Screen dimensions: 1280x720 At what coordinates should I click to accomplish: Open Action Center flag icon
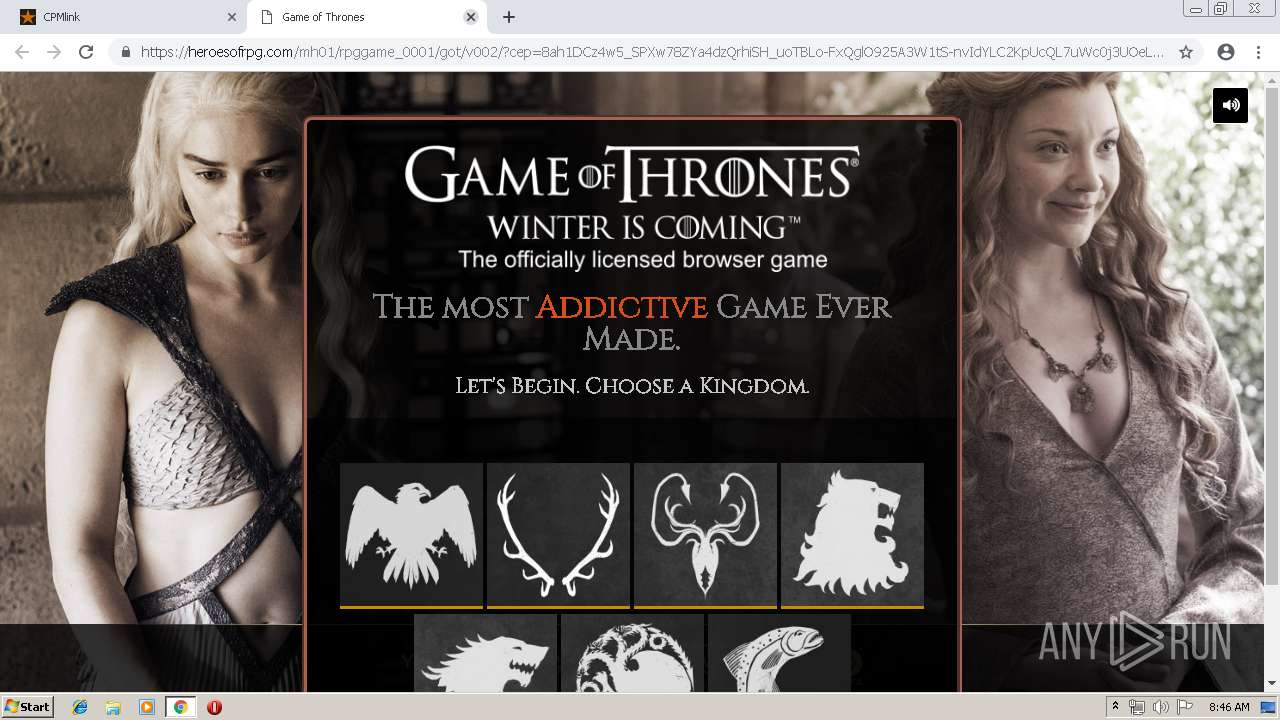1184,707
